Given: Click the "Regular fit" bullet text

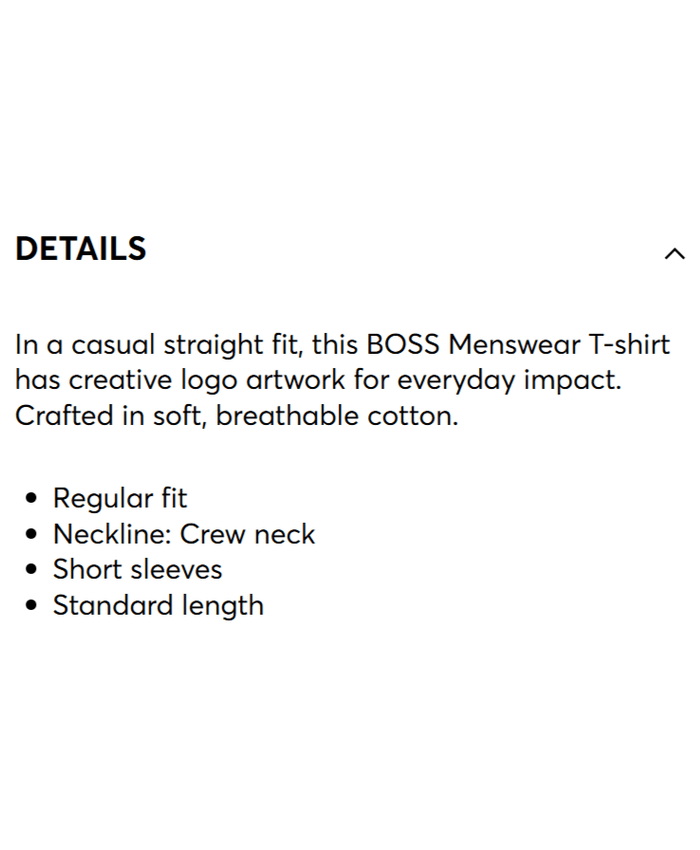Looking at the screenshot, I should (x=120, y=498).
